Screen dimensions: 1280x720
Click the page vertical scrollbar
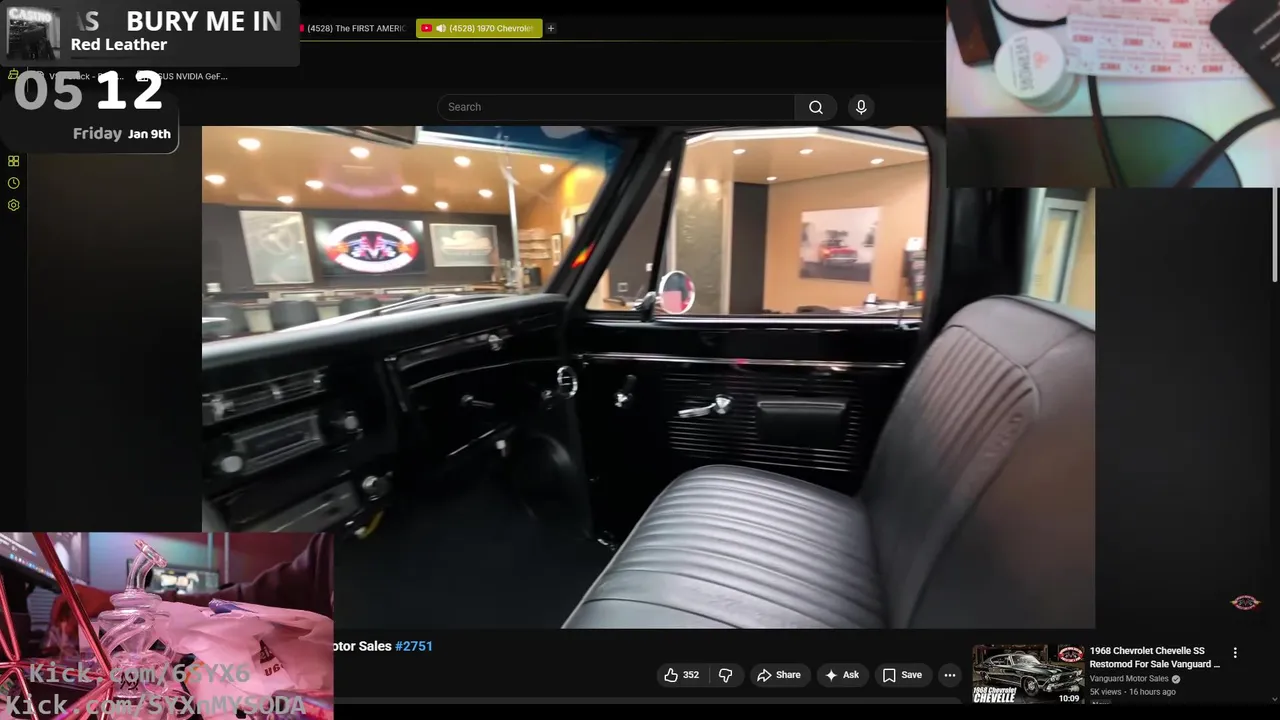pos(1275,235)
